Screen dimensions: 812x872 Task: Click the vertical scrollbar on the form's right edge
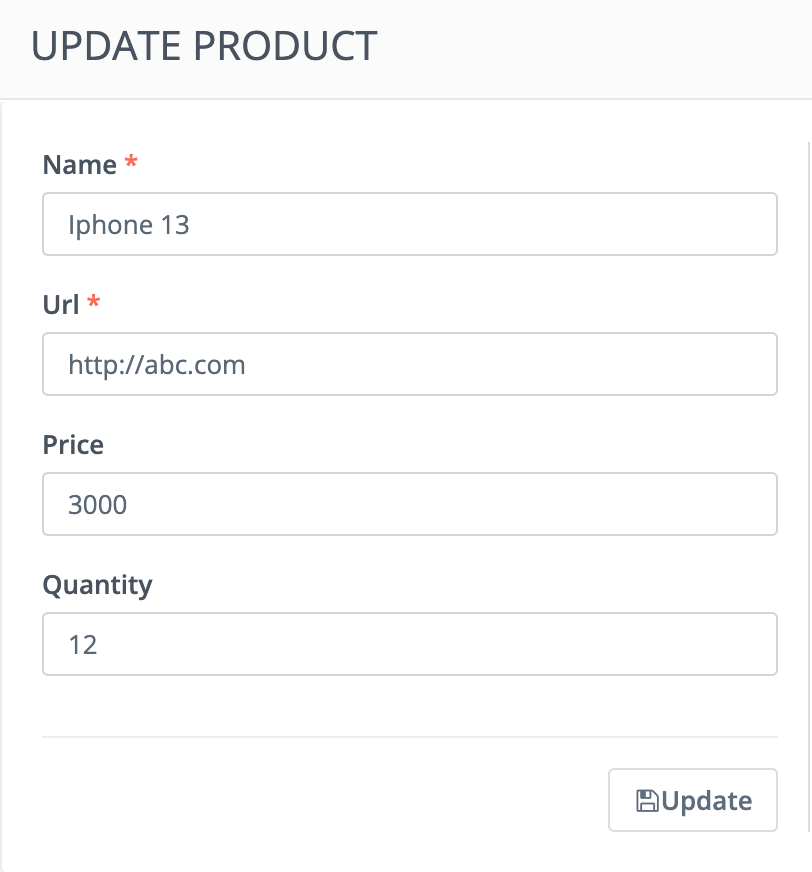807,480
